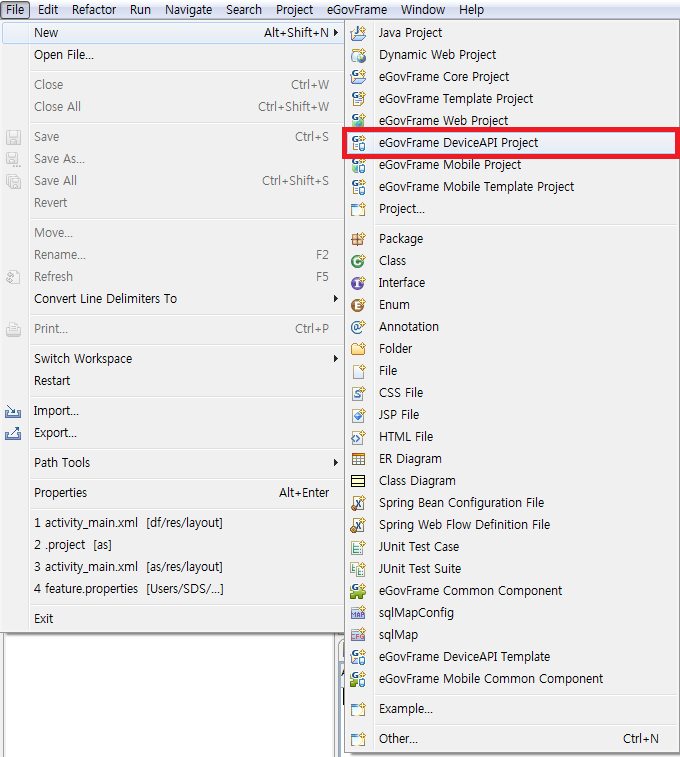Viewport: 680px width, 757px height.
Task: Click the Spring Bean Configuration File icon
Action: tap(359, 503)
